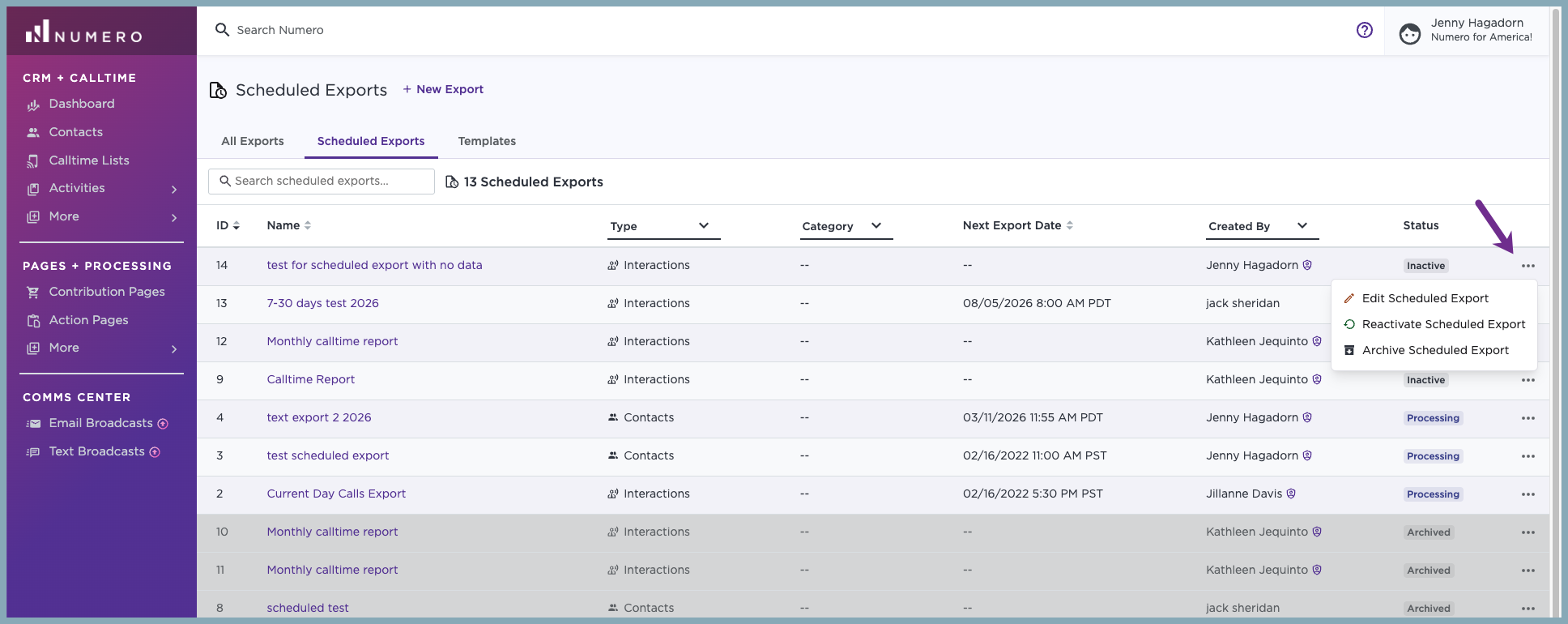The width and height of the screenshot is (1568, 624).
Task: Open row actions for Calltime Report
Action: point(1528,380)
